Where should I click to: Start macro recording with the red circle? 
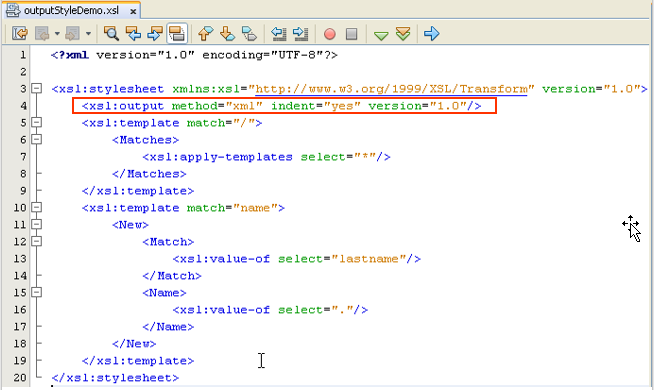coord(330,34)
